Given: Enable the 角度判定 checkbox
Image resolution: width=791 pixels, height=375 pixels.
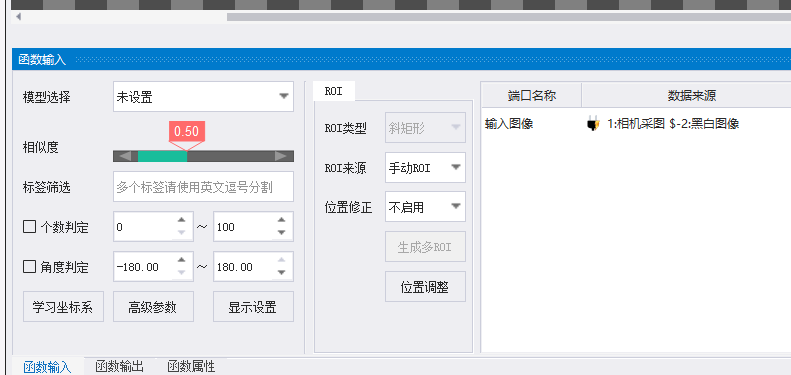Looking at the screenshot, I should (29, 266).
